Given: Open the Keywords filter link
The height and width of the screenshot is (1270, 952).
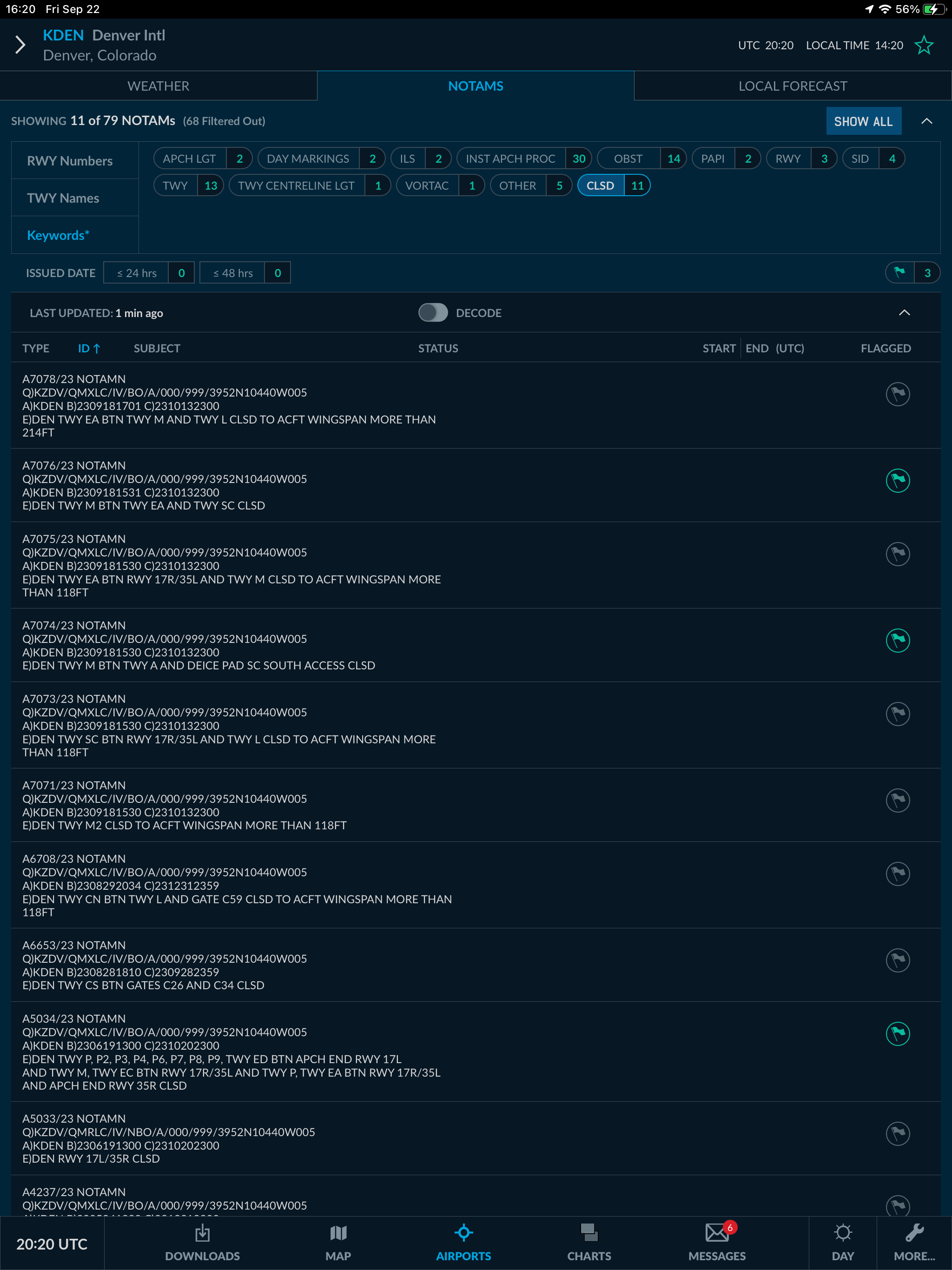Looking at the screenshot, I should 58,235.
